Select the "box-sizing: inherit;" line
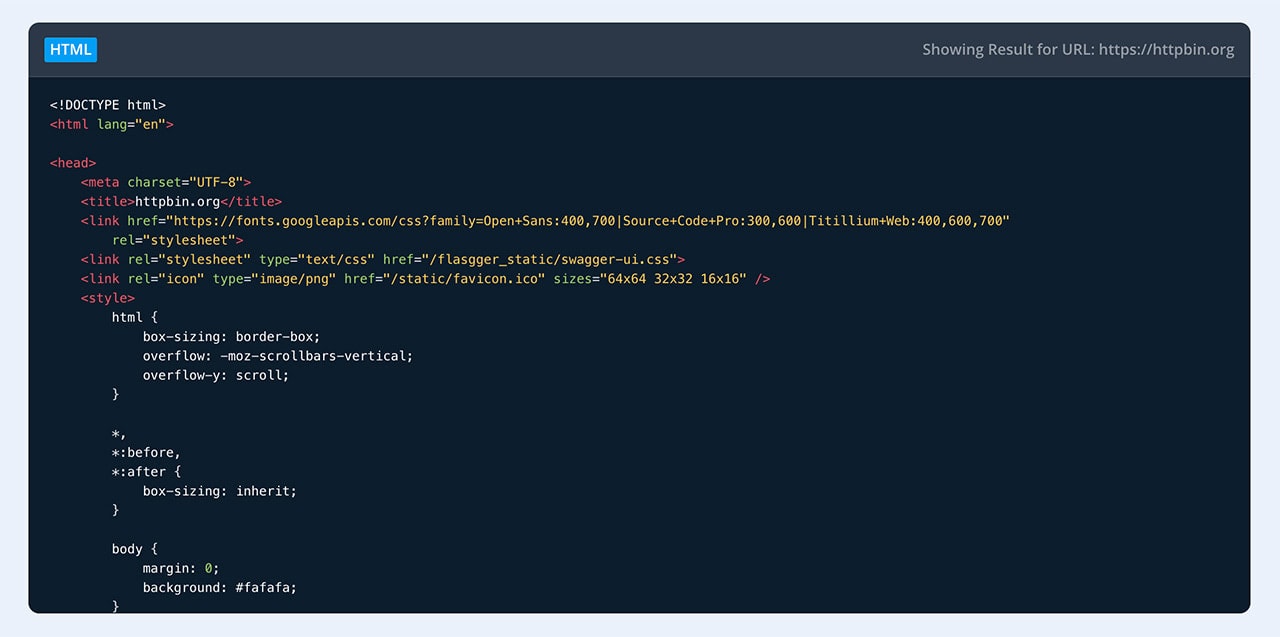Viewport: 1280px width, 637px height. 220,491
